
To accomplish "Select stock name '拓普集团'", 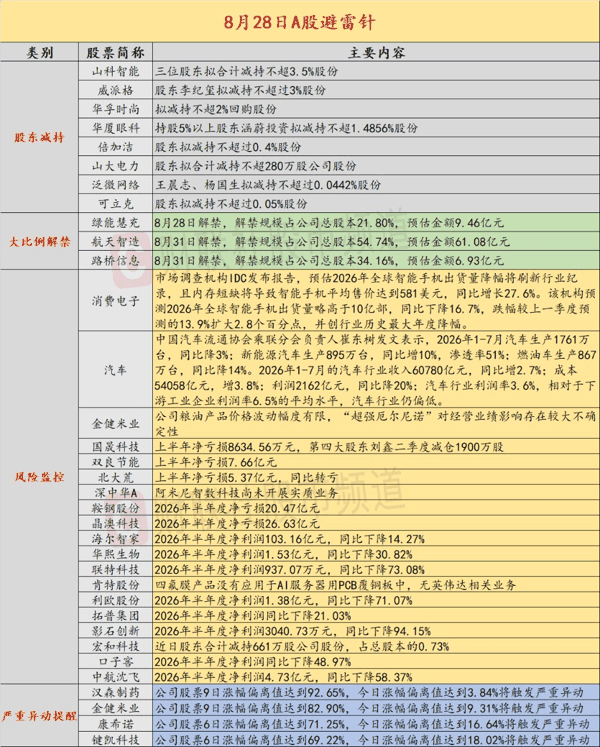I will pyautogui.click(x=115, y=616).
